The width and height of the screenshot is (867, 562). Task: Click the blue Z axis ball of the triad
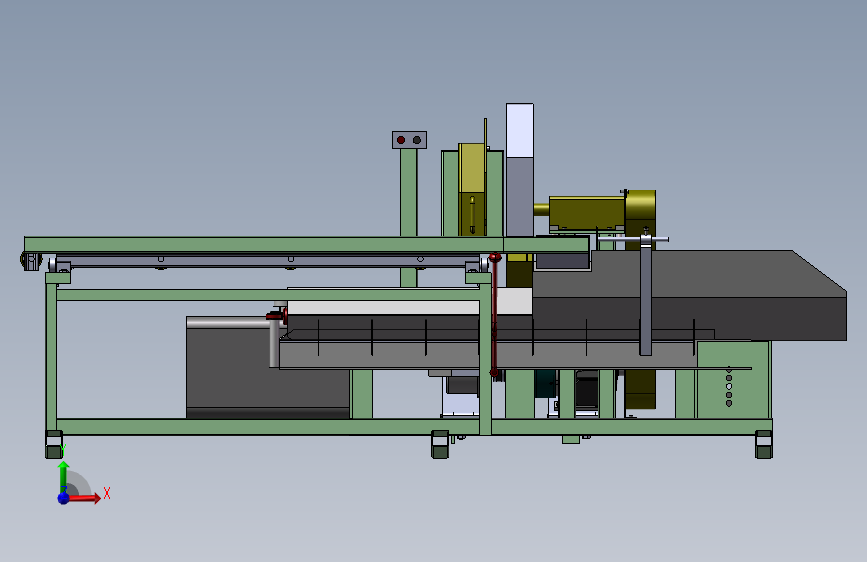click(x=64, y=498)
